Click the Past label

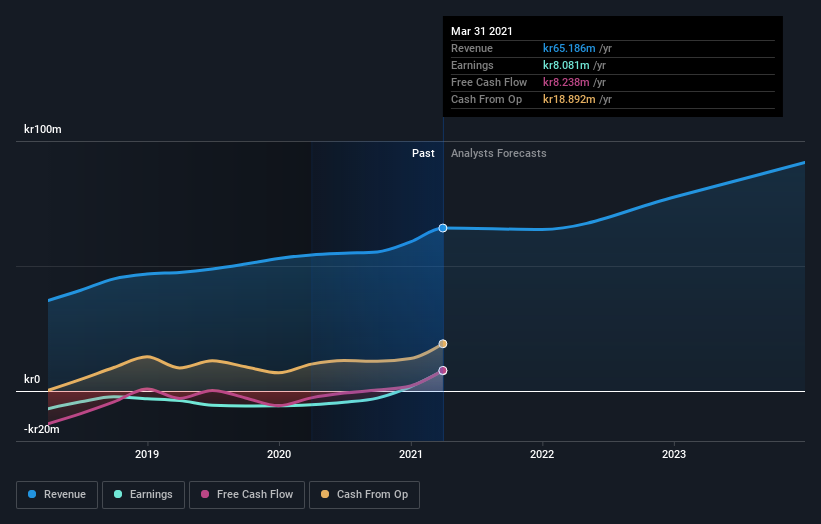423,153
